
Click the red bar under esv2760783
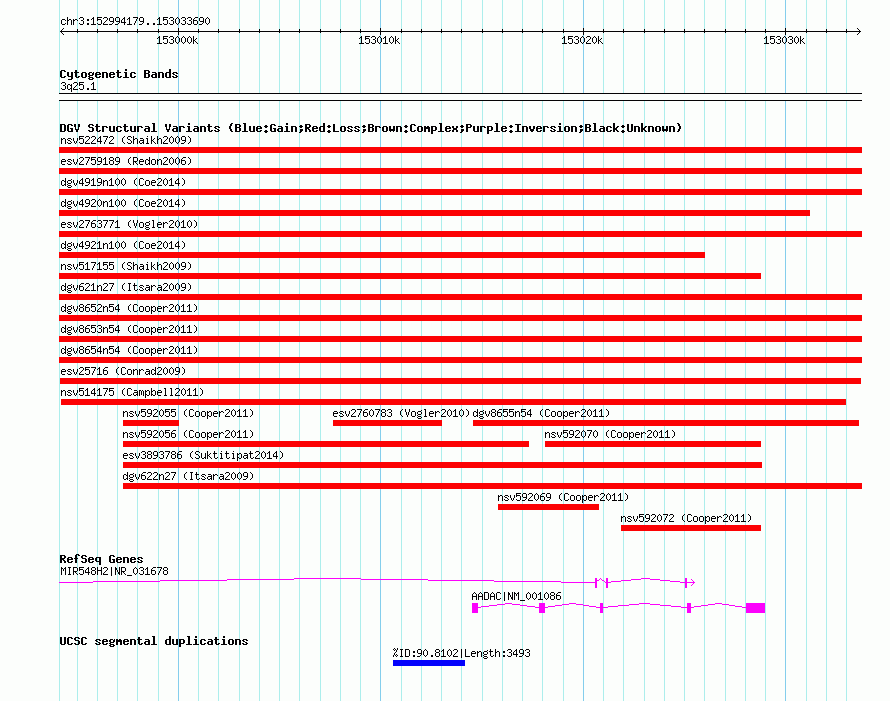point(387,423)
